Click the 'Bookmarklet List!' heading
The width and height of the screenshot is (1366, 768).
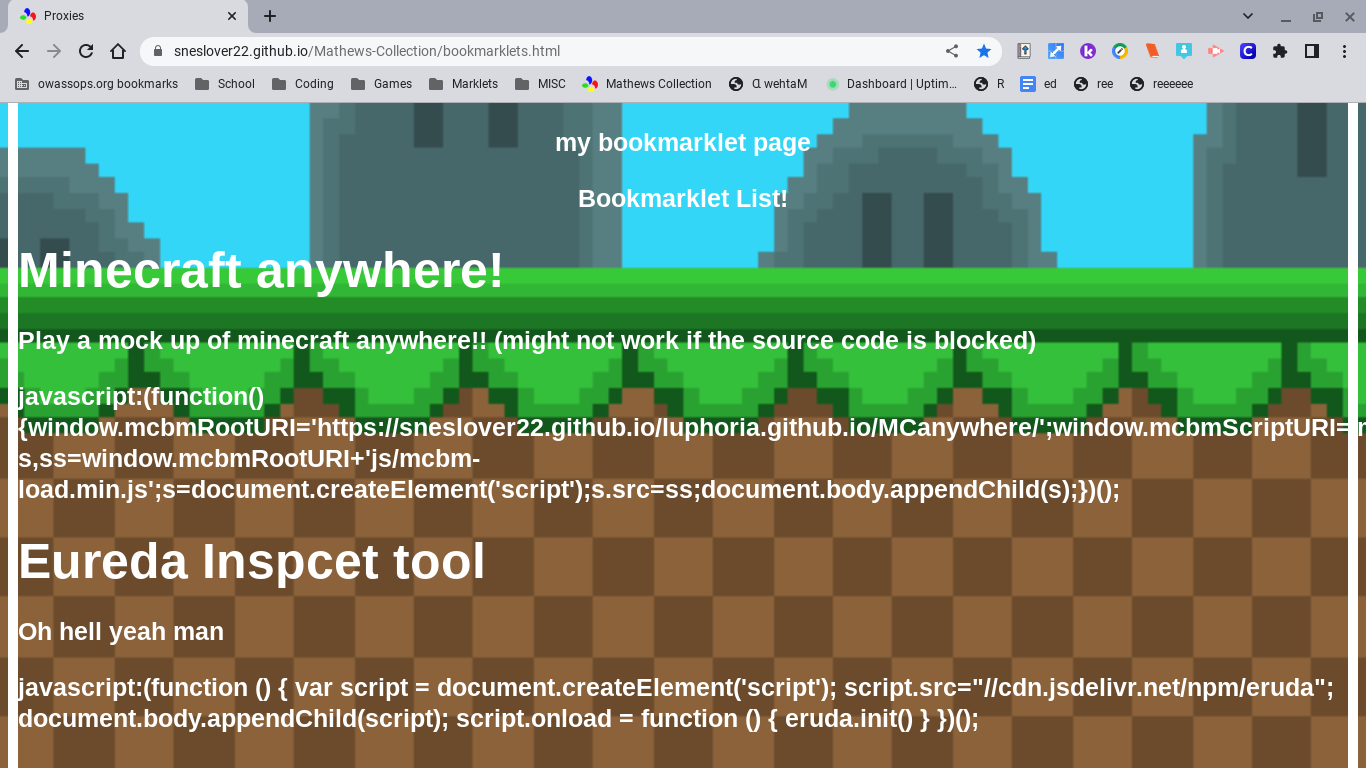click(683, 198)
